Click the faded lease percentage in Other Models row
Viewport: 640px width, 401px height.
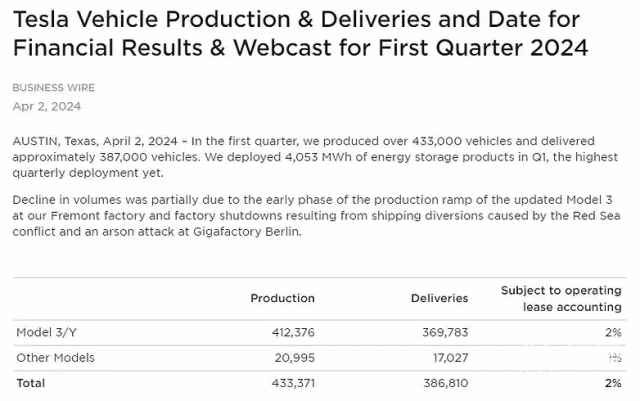pos(614,357)
